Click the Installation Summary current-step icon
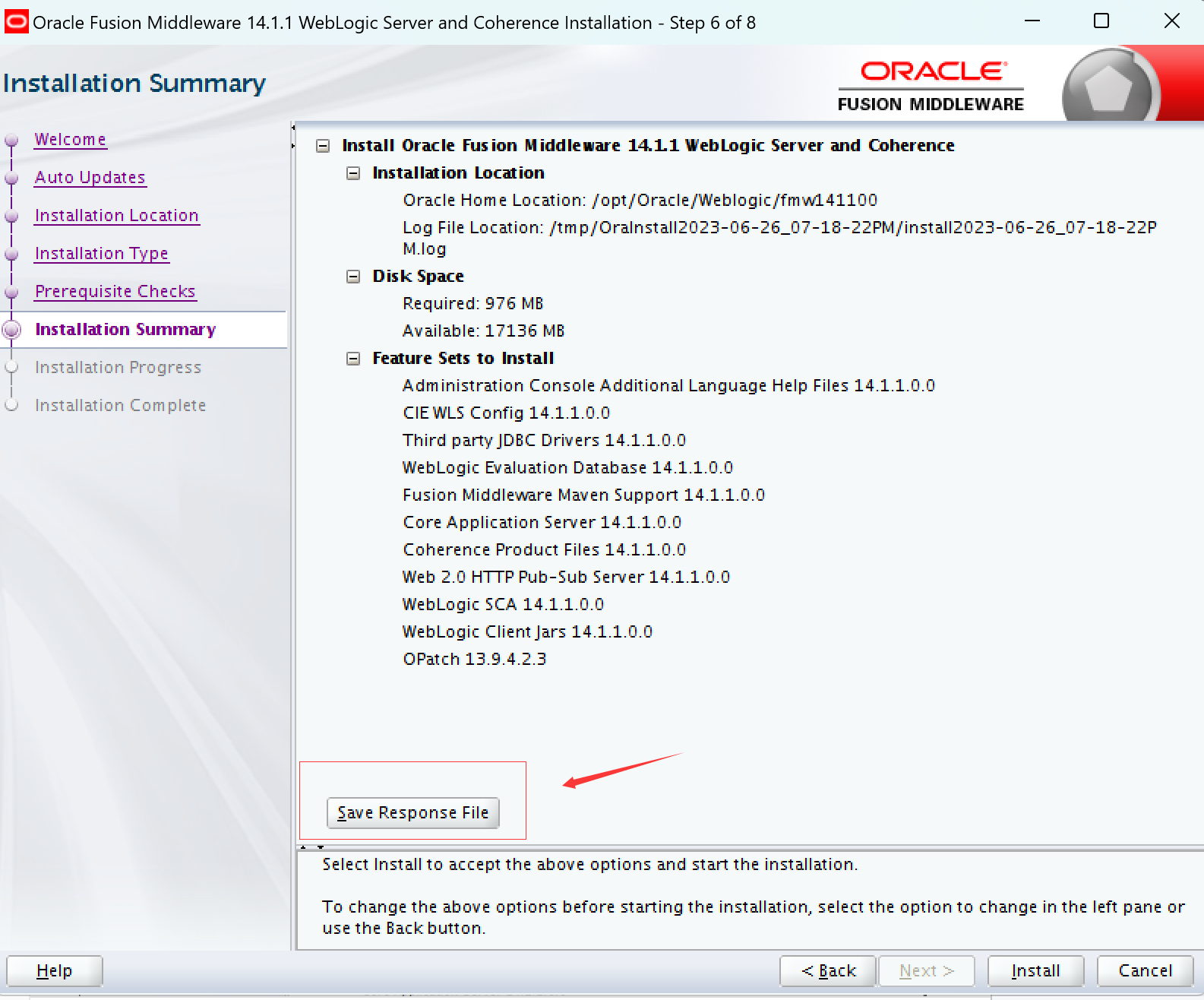 click(x=11, y=330)
